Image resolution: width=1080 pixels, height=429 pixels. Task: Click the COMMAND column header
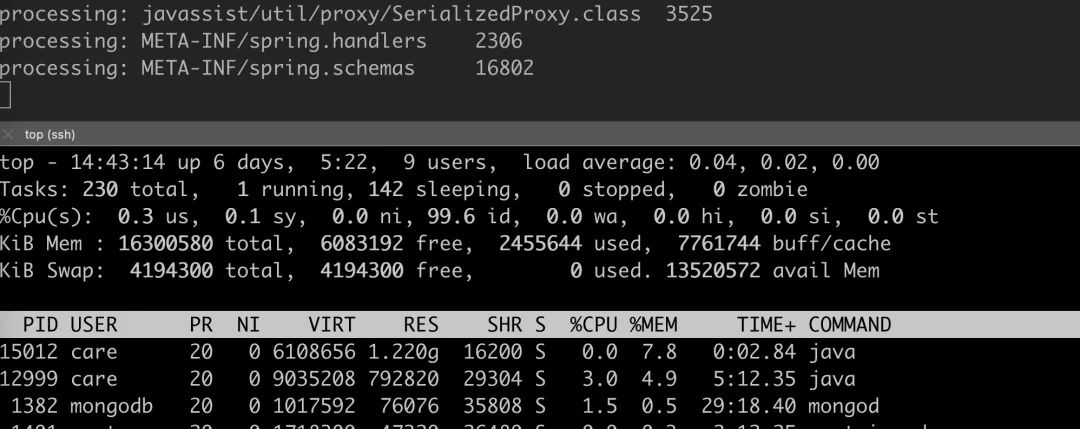[849, 324]
